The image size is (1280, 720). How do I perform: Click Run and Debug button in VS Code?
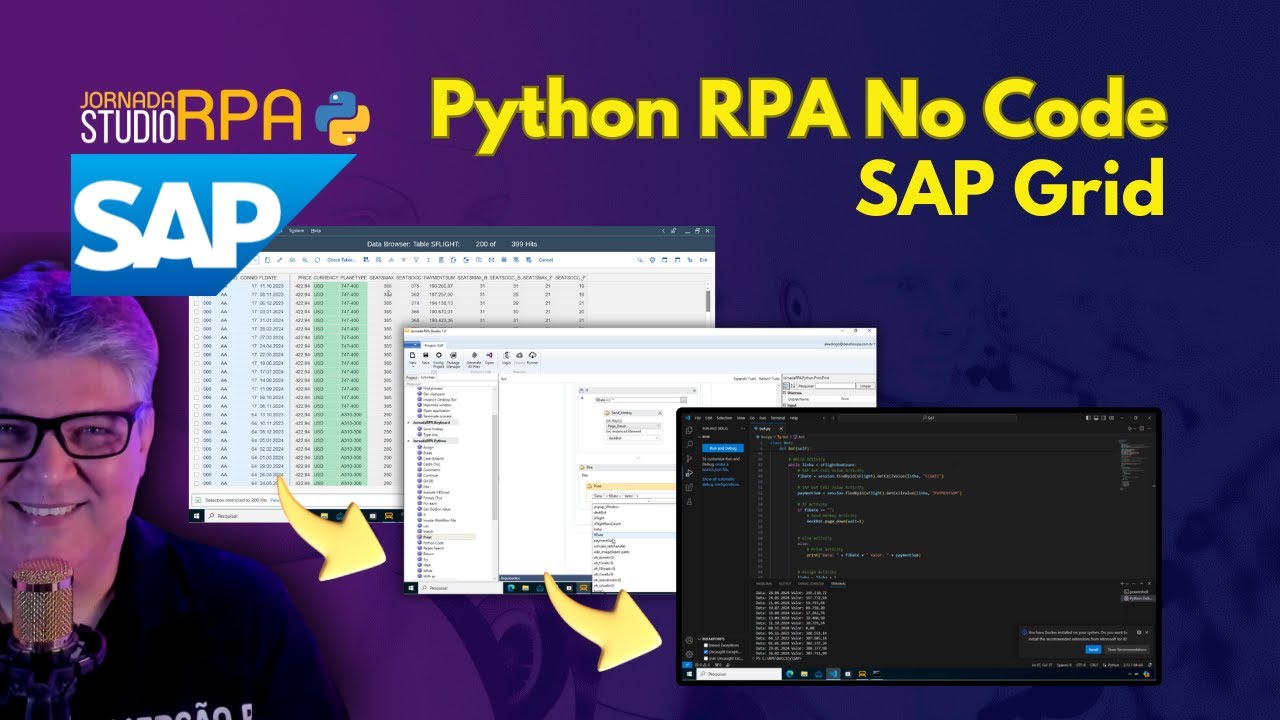(723, 448)
